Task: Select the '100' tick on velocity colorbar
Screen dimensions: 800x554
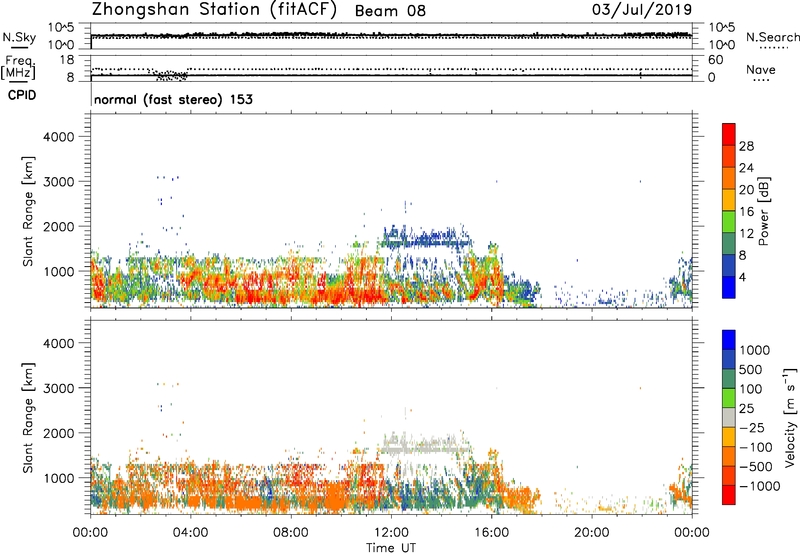Action: pyautogui.click(x=751, y=389)
